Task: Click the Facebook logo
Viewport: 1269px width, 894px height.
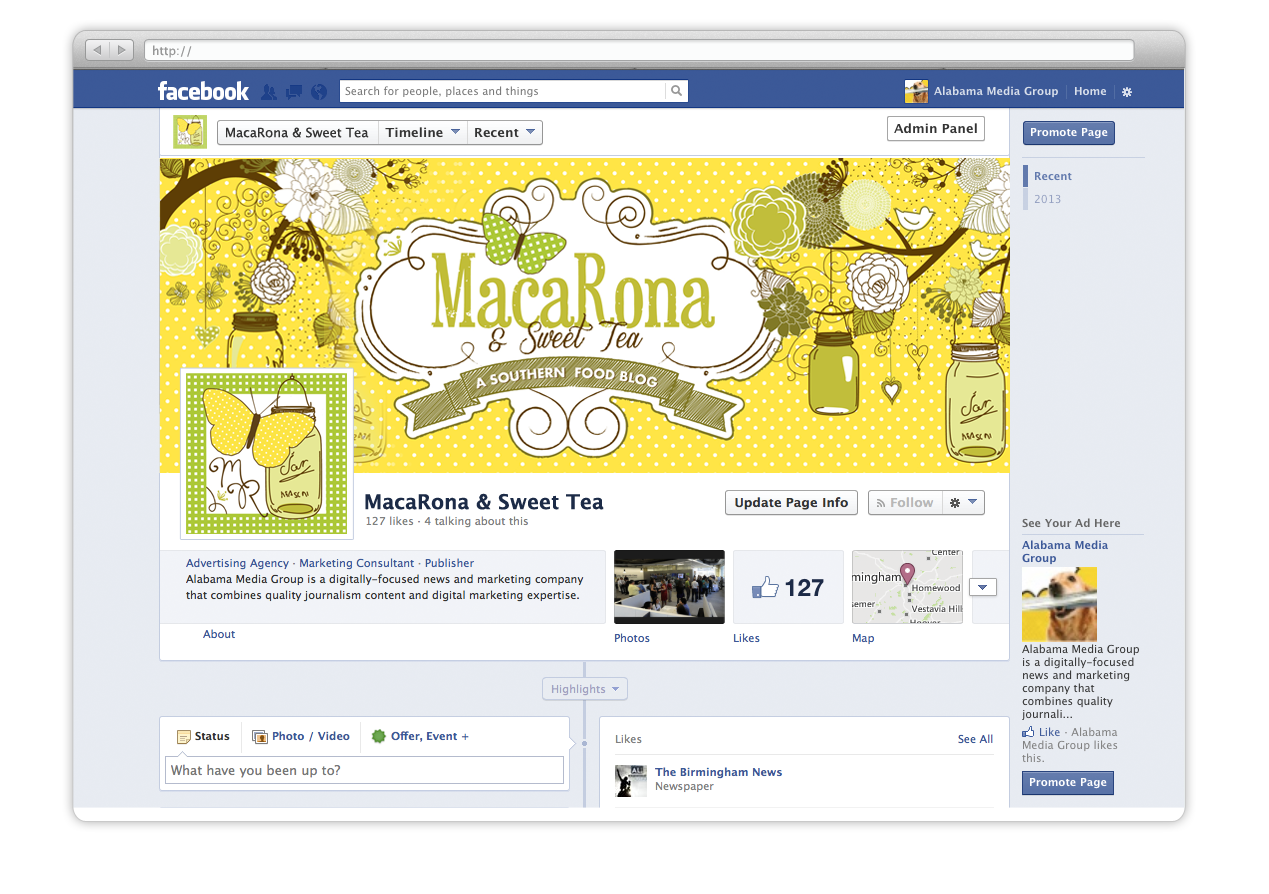Action: [x=203, y=91]
